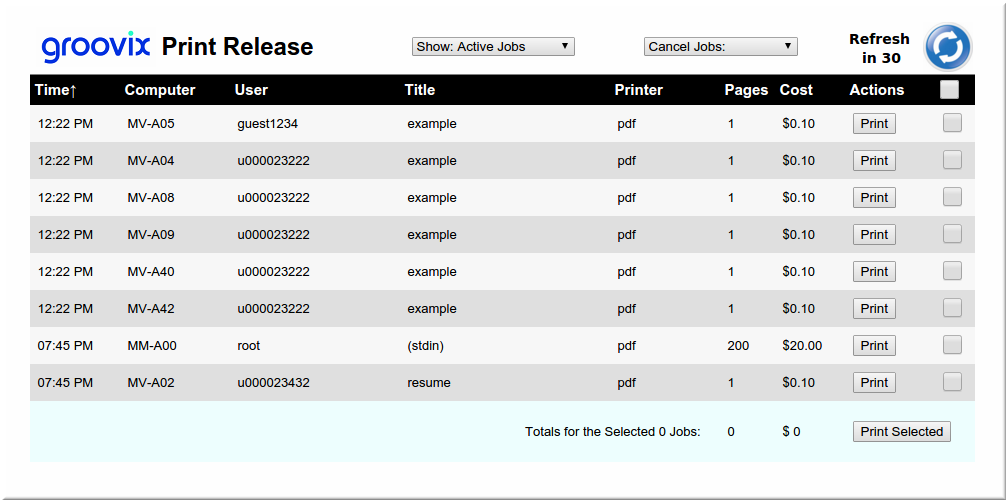The width and height of the screenshot is (1006, 500).
Task: Check the box for guest1234's job
Action: tap(952, 123)
